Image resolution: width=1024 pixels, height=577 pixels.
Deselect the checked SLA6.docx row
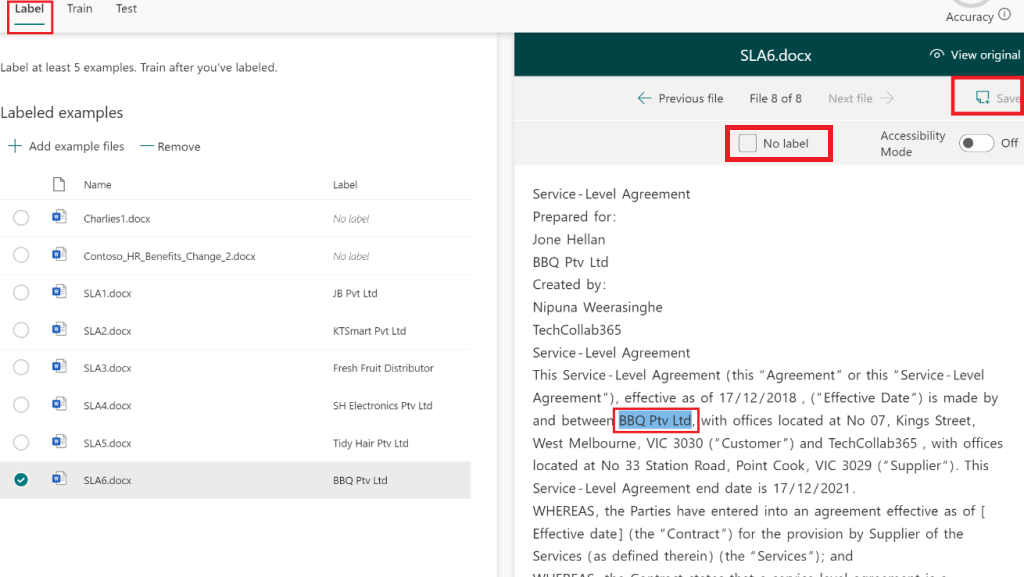tap(21, 480)
